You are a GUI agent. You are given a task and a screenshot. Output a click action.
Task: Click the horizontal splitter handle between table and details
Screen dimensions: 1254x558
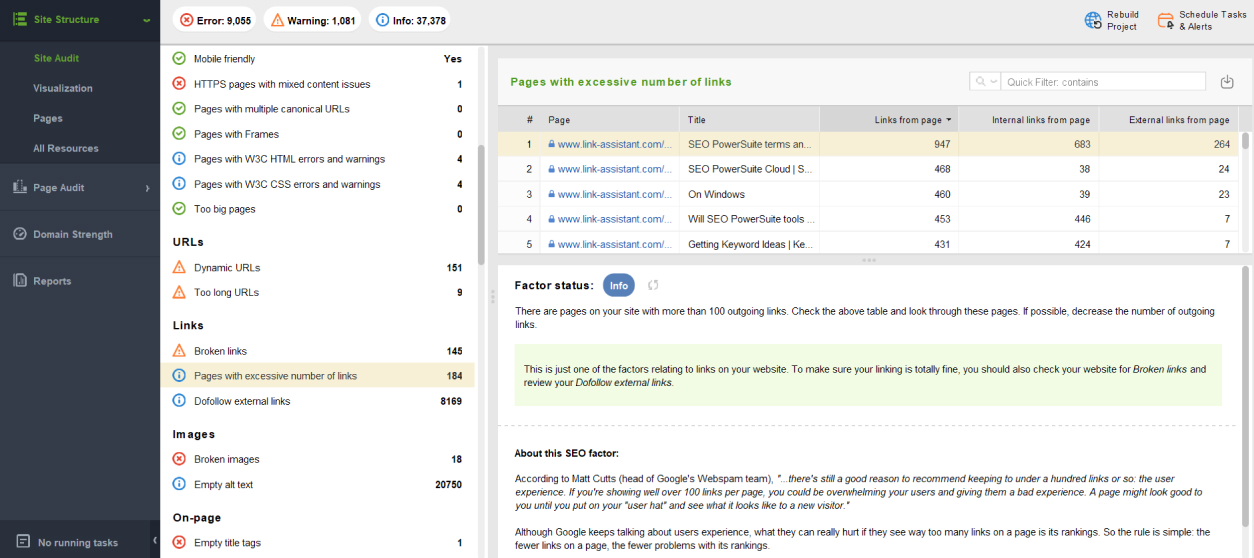tap(868, 260)
